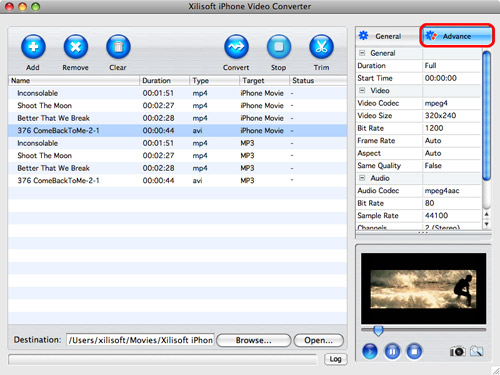Change Aspect value Auto

pos(452,153)
